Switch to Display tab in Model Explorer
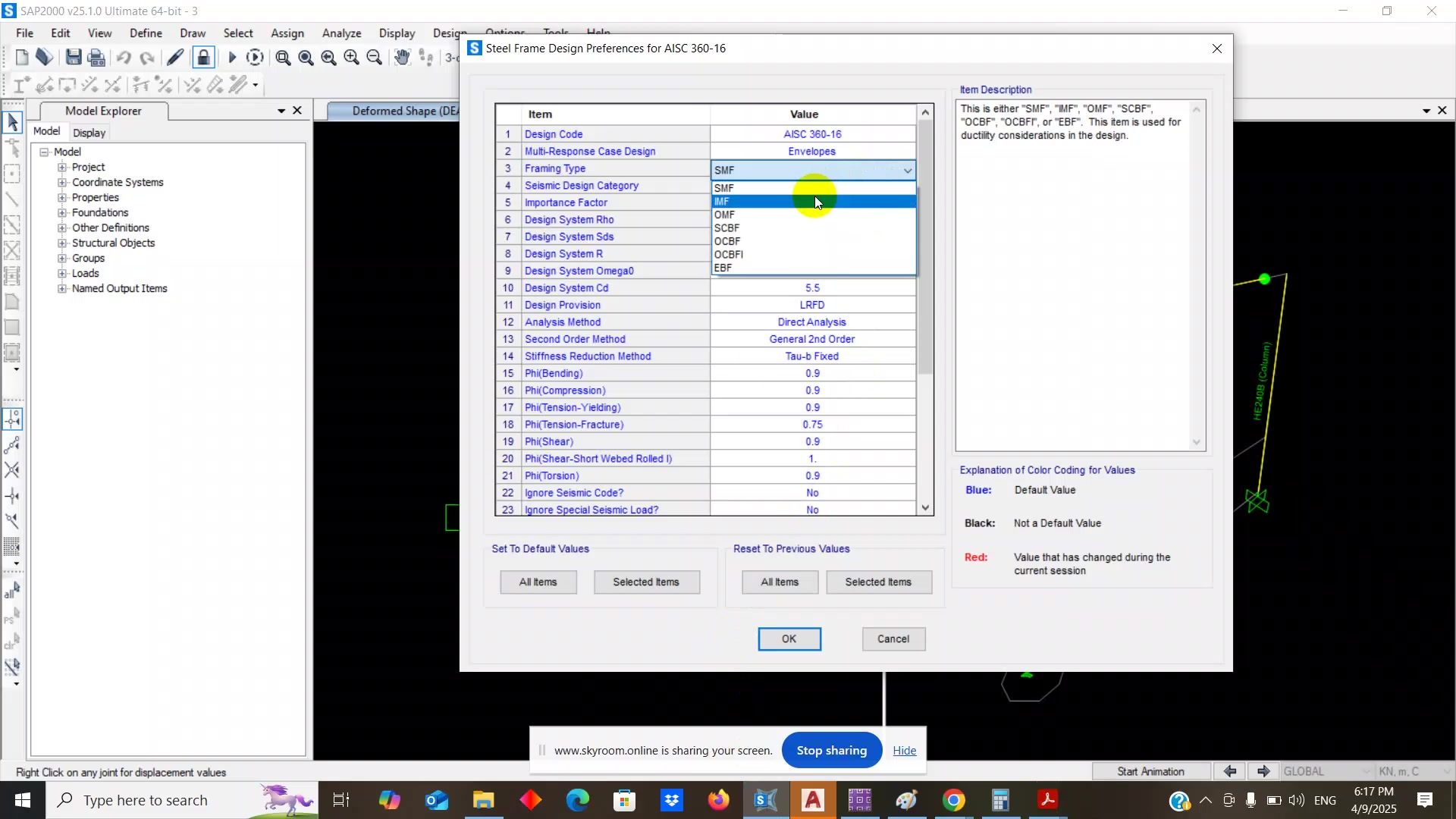Screen dimensions: 1456x819 point(89,133)
